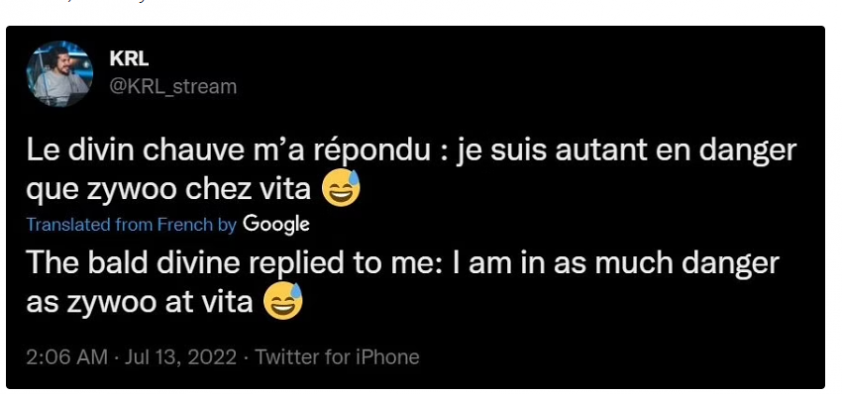Click the sweat-smile emoji after "chez vita"
Image resolution: width=842 pixels, height=394 pixels.
click(340, 190)
